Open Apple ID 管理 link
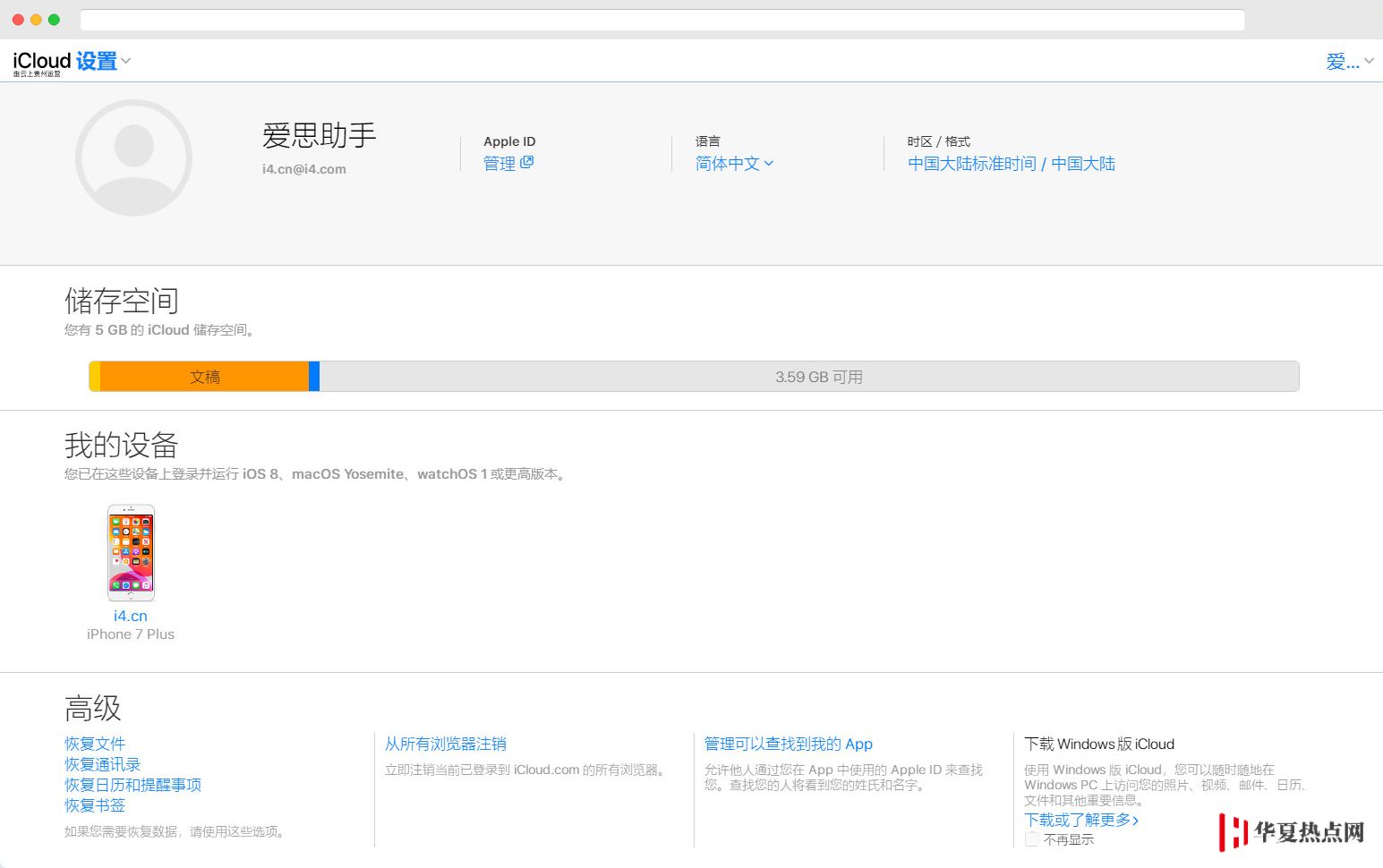Image resolution: width=1383 pixels, height=868 pixels. [499, 163]
